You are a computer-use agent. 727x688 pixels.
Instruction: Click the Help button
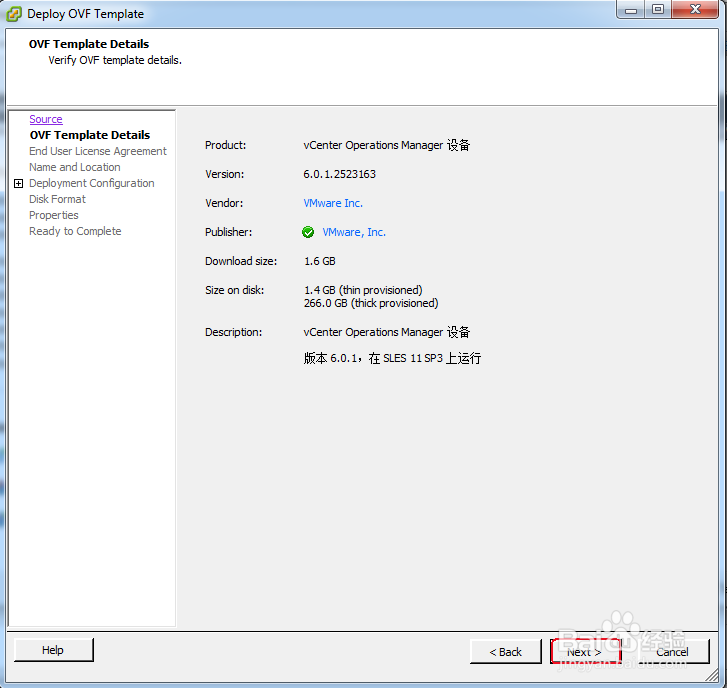(x=53, y=650)
